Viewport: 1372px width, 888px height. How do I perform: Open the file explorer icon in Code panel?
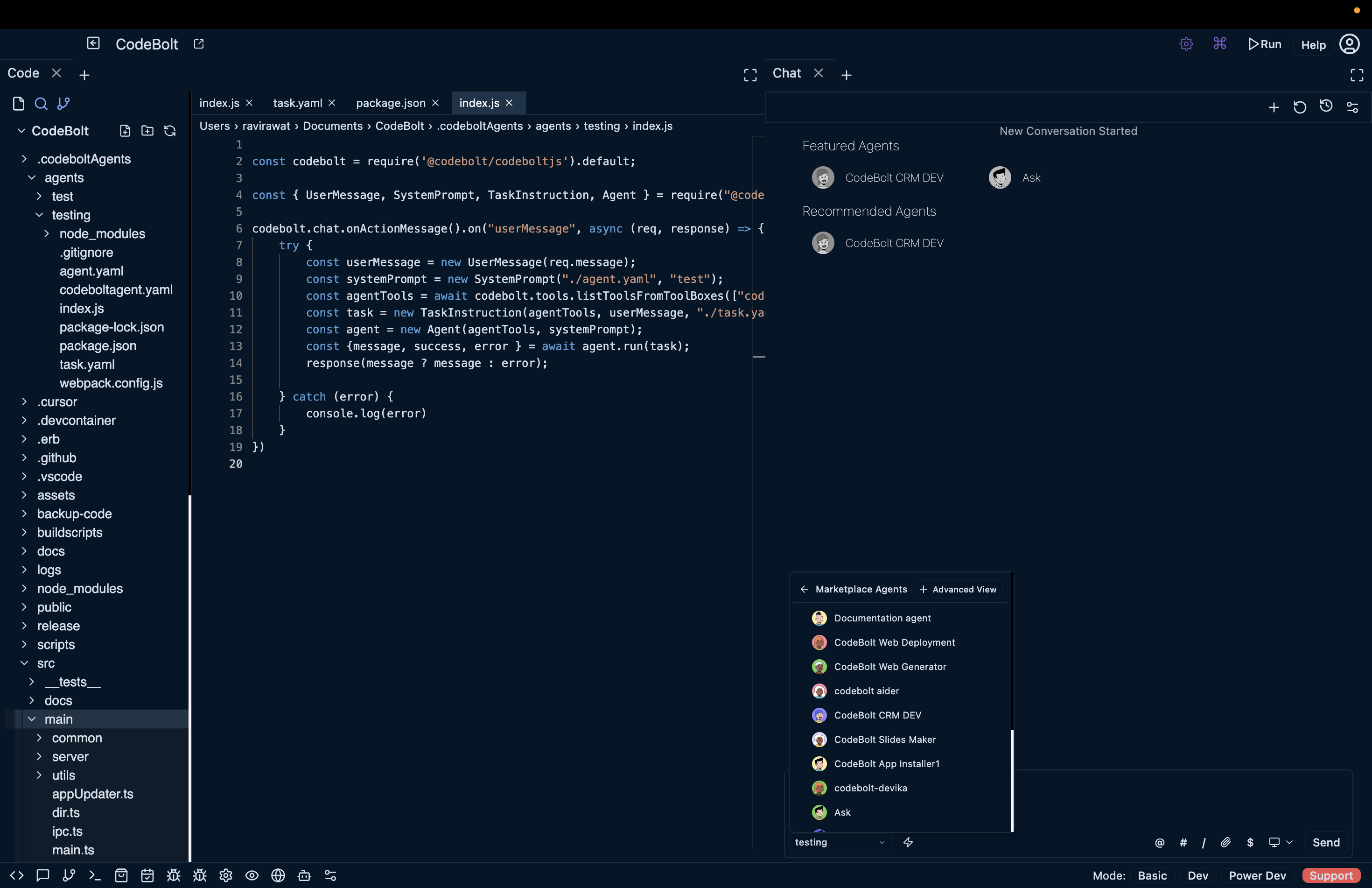(19, 103)
